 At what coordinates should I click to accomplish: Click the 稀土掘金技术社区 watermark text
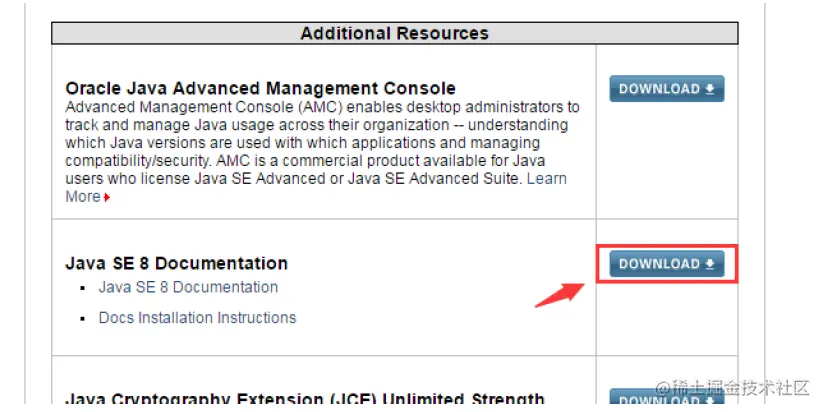tap(741, 387)
